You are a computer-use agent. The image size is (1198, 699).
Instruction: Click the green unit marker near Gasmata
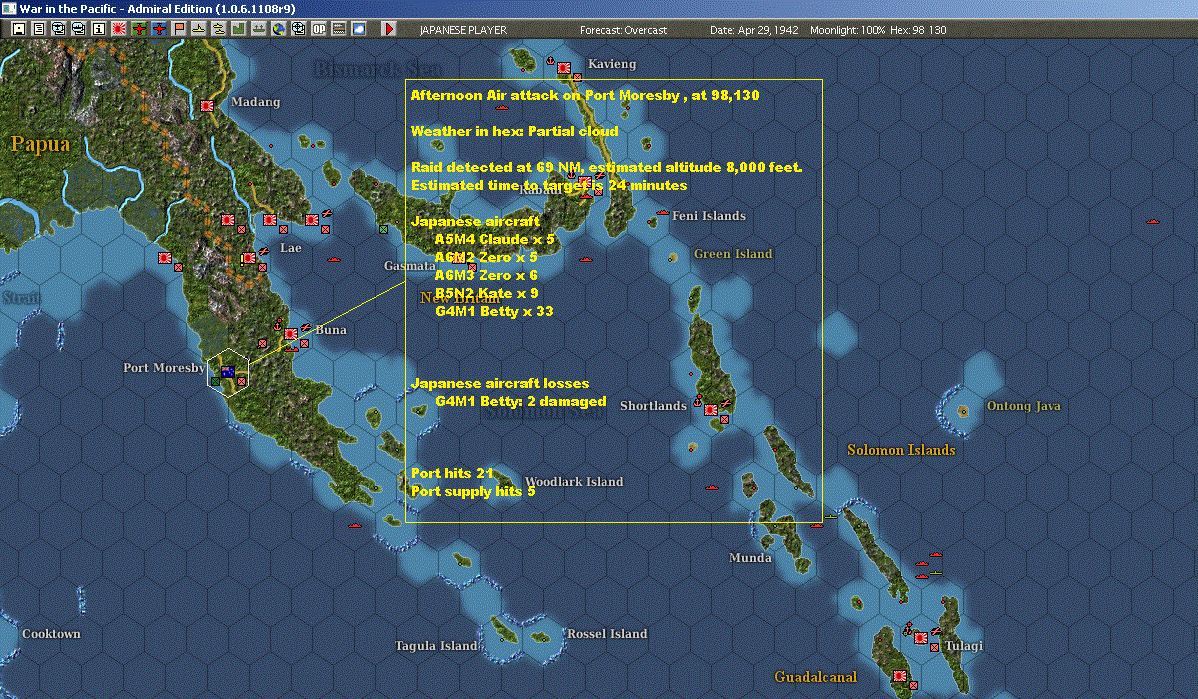(x=384, y=229)
